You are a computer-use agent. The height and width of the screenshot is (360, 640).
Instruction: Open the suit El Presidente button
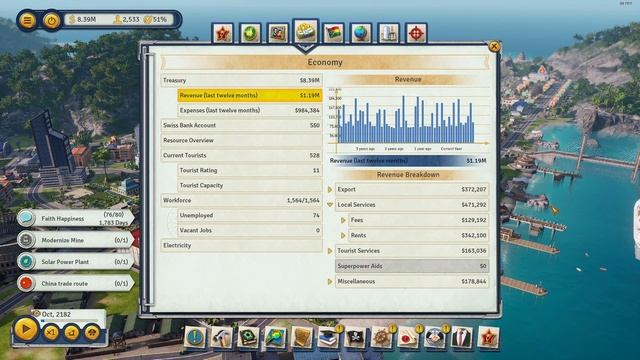pyautogui.click(x=462, y=338)
